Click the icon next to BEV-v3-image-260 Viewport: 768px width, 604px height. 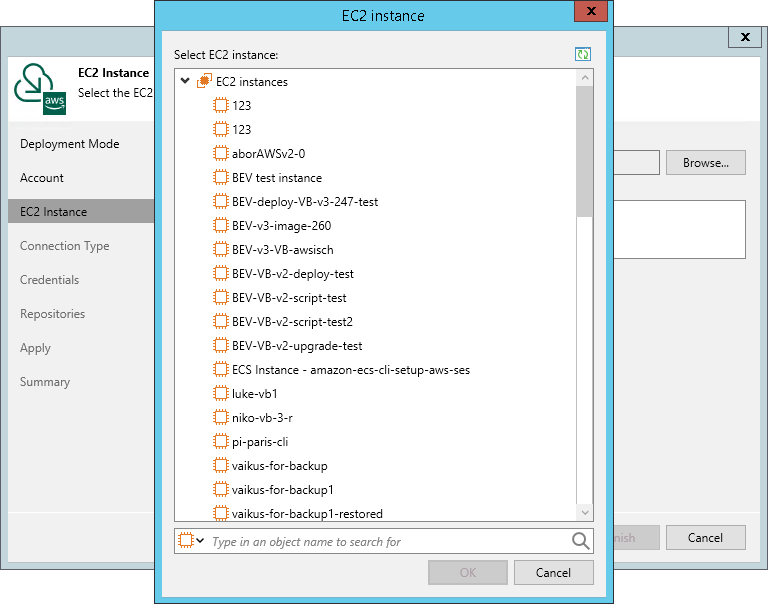tap(221, 225)
